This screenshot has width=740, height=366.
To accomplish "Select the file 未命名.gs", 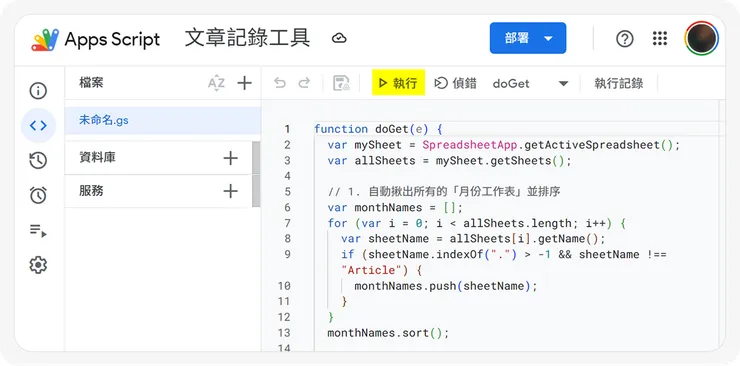I will pyautogui.click(x=162, y=121).
